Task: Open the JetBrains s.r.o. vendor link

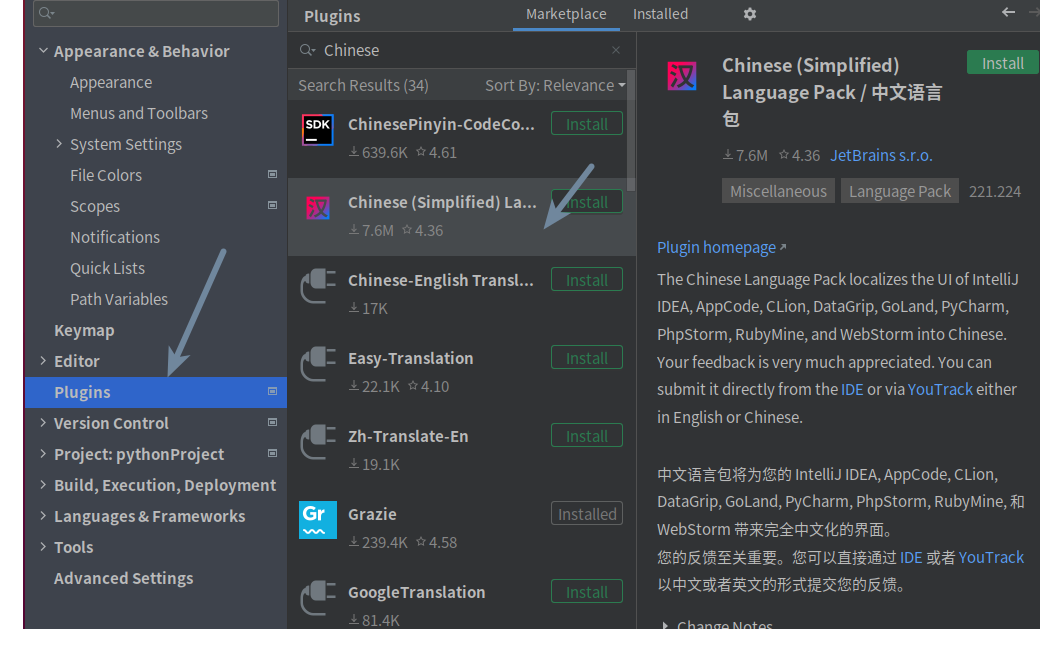Action: [x=881, y=155]
